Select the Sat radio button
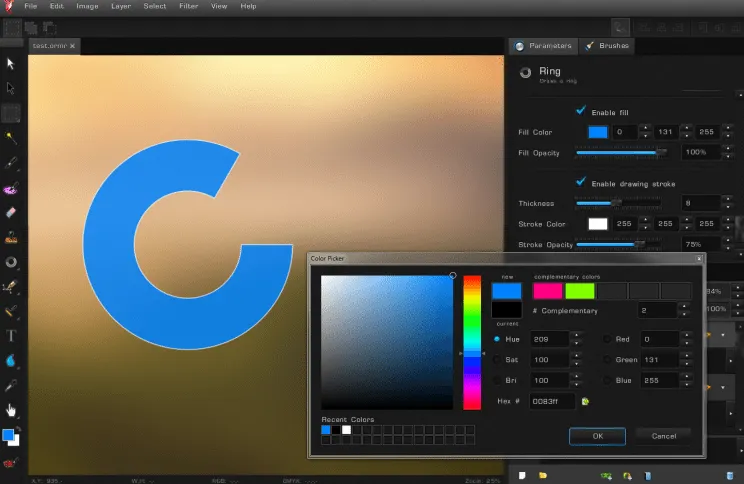This screenshot has height=484, width=744. click(x=497, y=360)
